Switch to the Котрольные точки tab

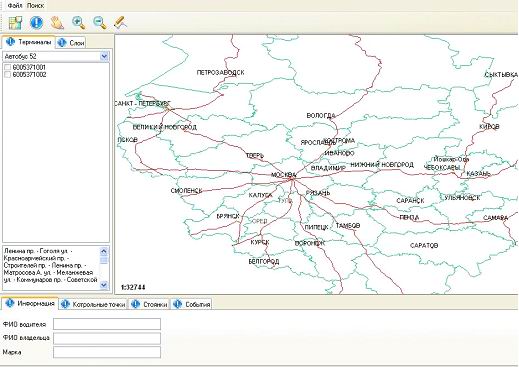pyautogui.click(x=93, y=304)
